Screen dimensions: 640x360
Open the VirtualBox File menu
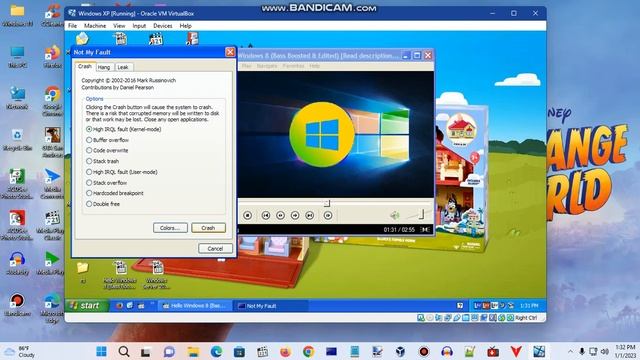(73, 25)
